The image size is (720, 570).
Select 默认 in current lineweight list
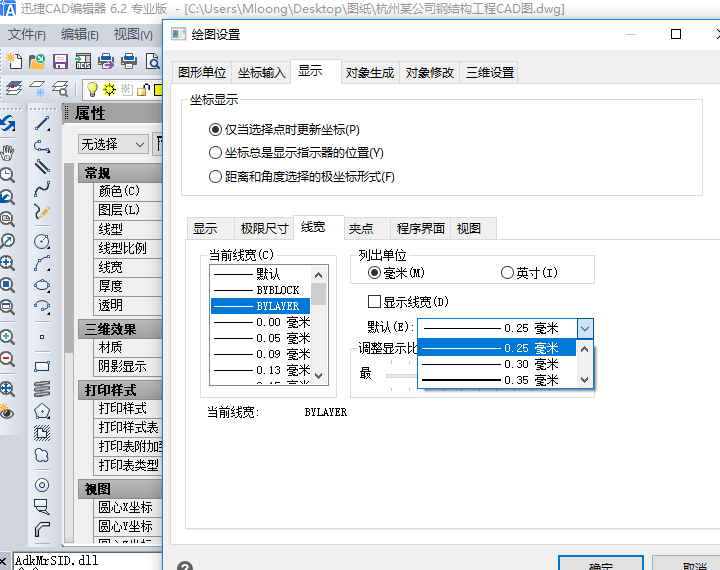click(x=260, y=274)
